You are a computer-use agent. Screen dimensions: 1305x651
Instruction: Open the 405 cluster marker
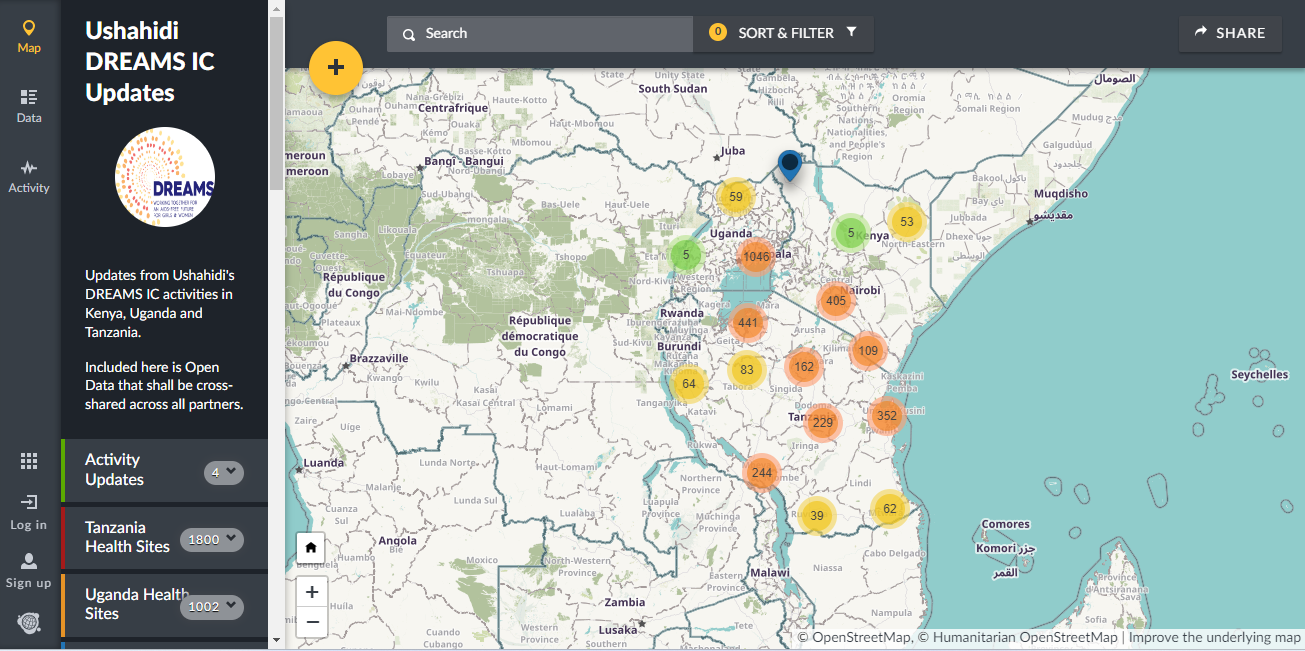[837, 300]
